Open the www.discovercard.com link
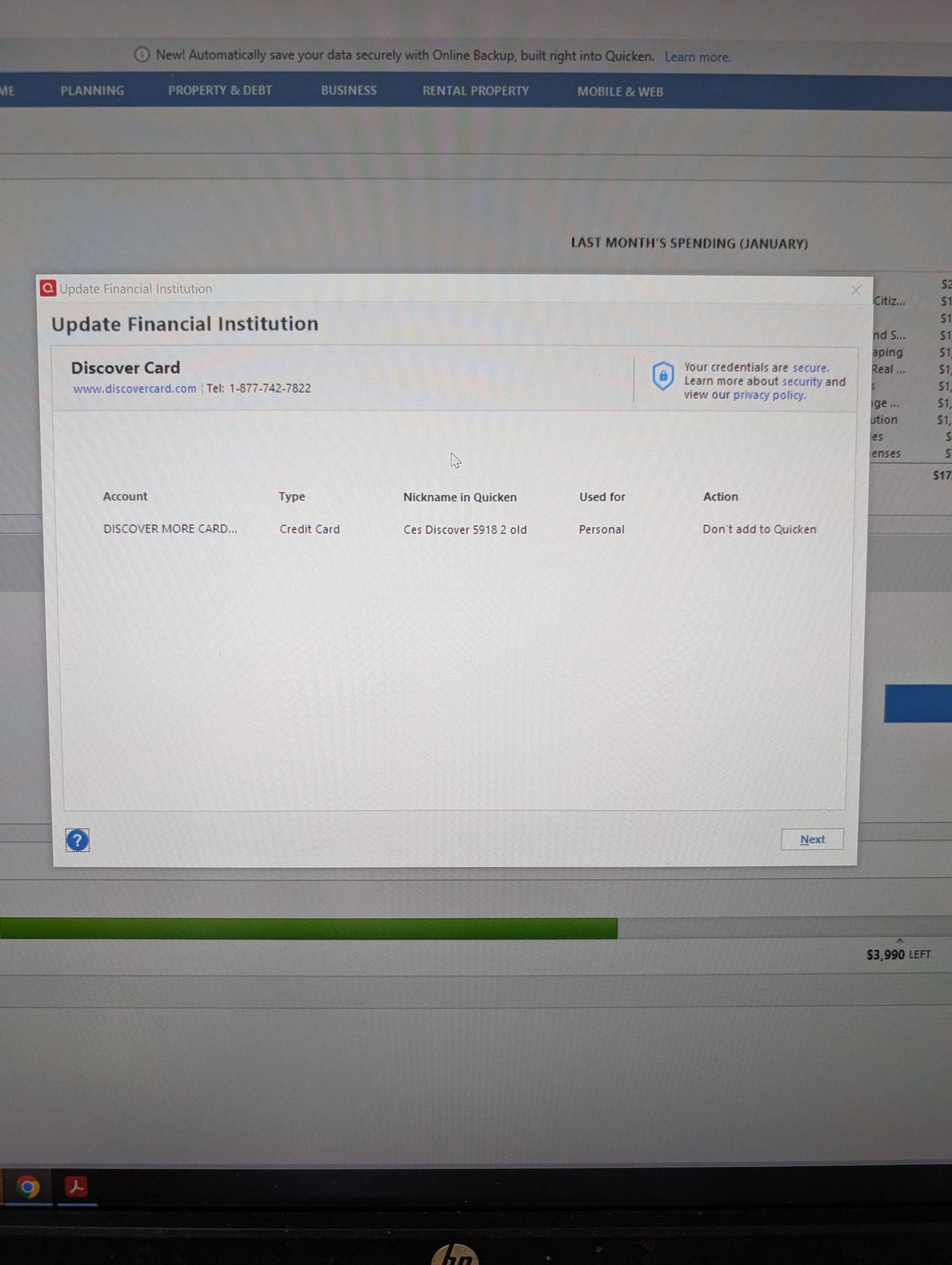Screen dimensions: 952x1265 [134, 389]
